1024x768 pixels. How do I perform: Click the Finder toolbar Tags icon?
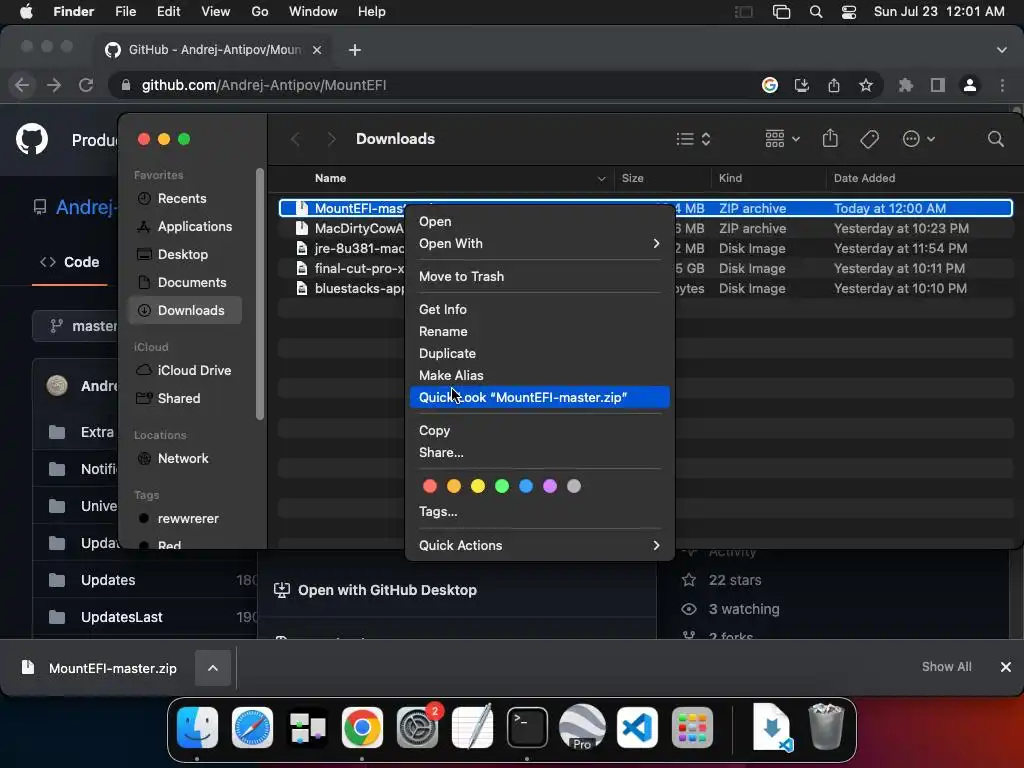pos(869,138)
